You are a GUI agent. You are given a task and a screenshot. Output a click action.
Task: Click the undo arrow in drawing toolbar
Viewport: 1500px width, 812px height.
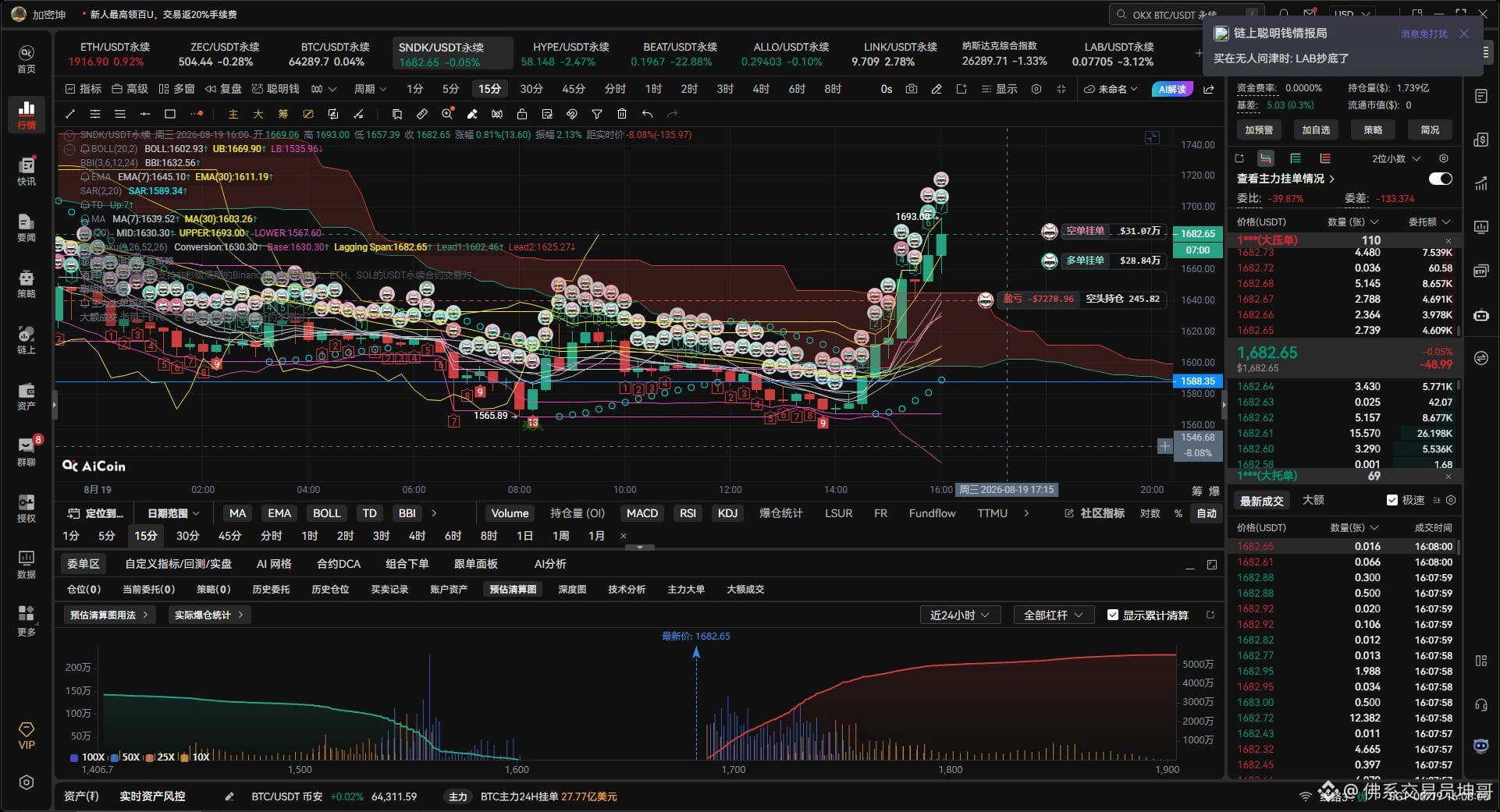(x=647, y=114)
